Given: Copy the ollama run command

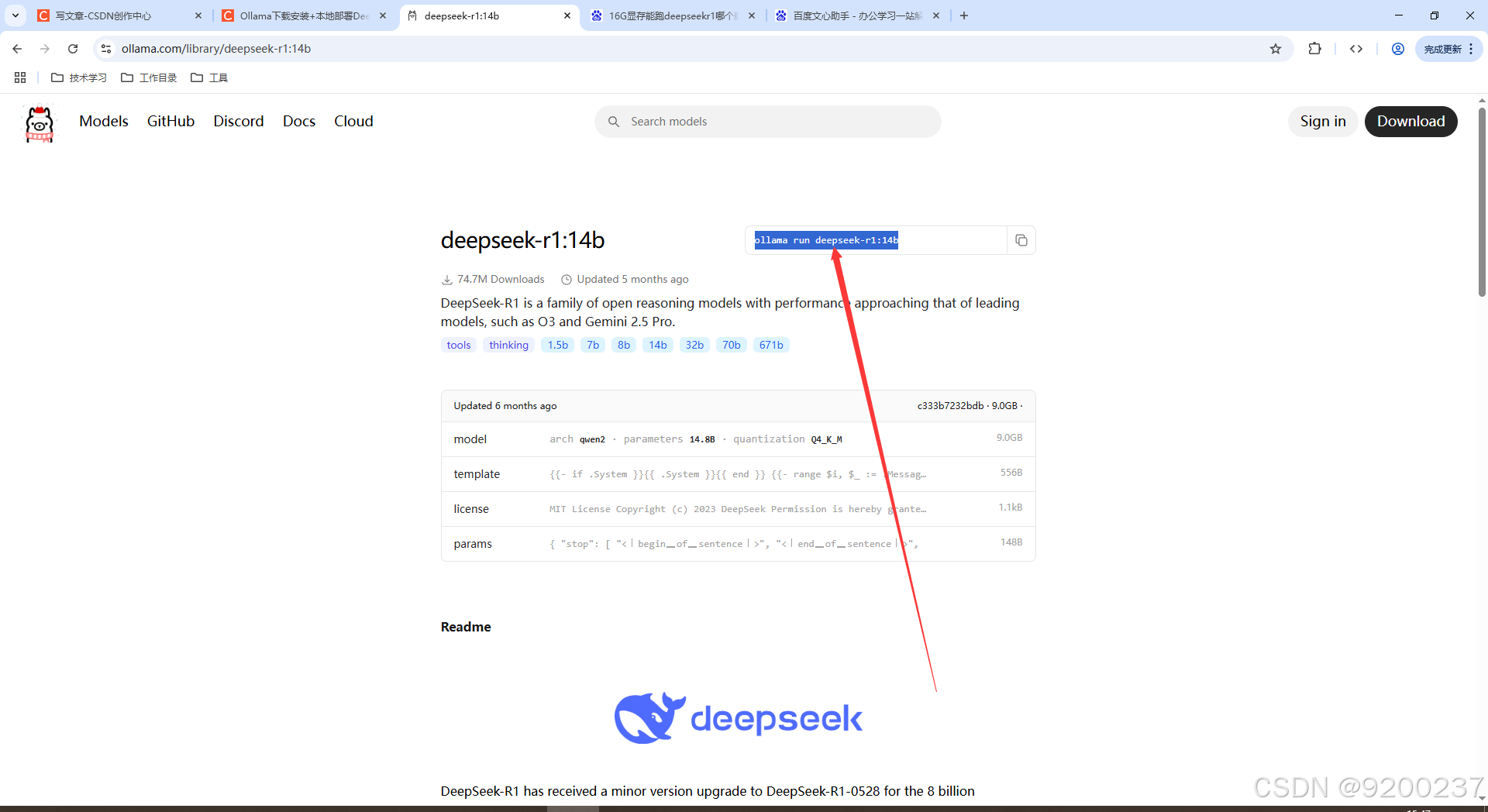Looking at the screenshot, I should tap(1021, 240).
